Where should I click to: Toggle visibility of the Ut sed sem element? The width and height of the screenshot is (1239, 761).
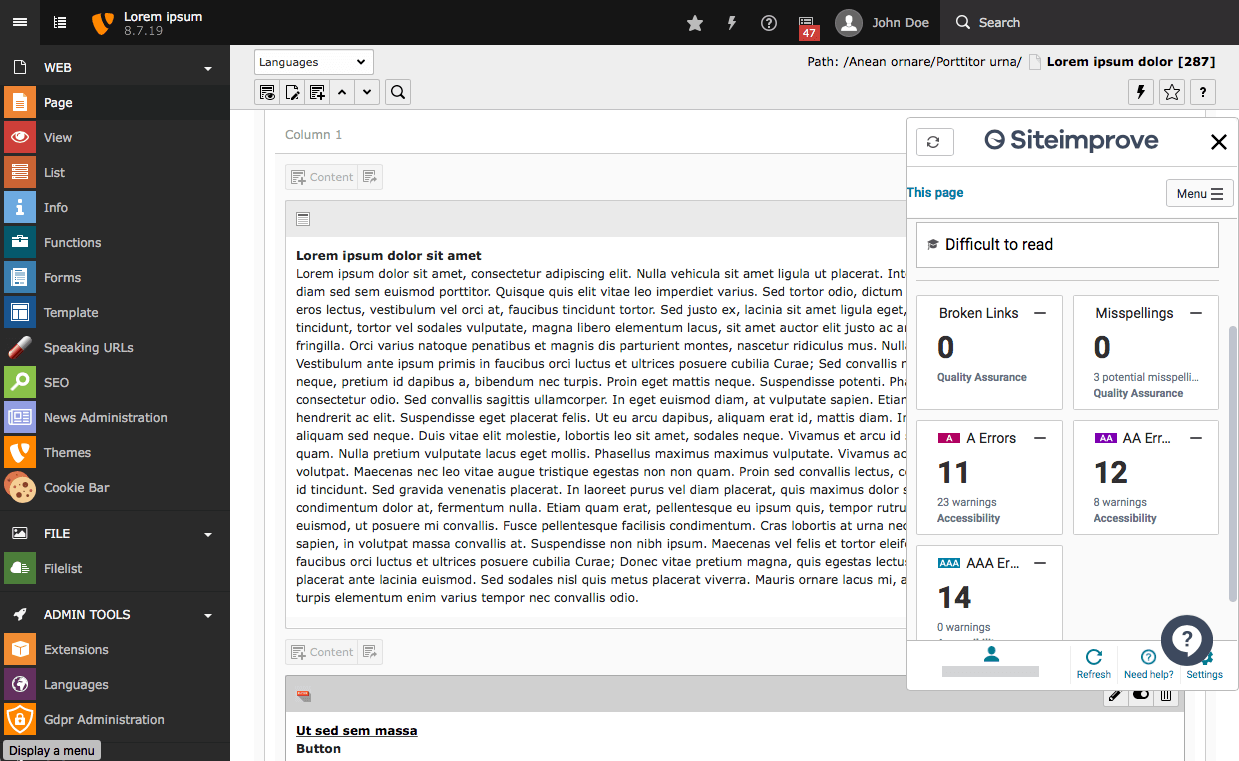1140,694
